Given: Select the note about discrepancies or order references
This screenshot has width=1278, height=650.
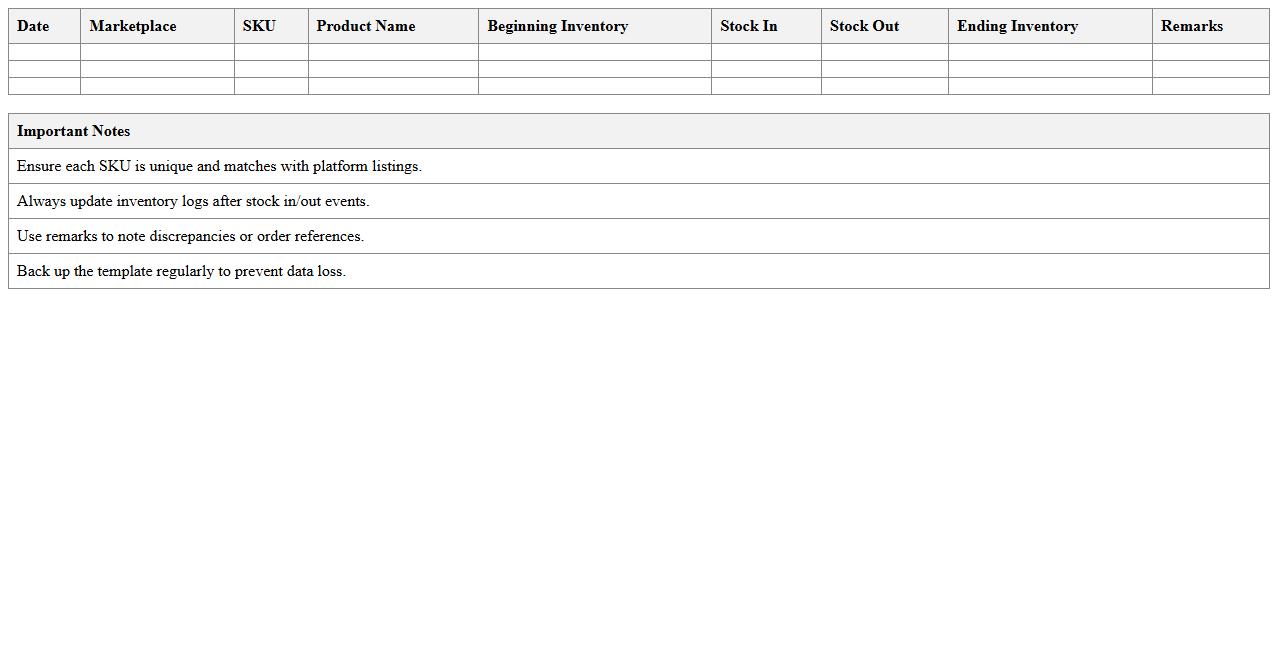Looking at the screenshot, I should click(x=190, y=236).
